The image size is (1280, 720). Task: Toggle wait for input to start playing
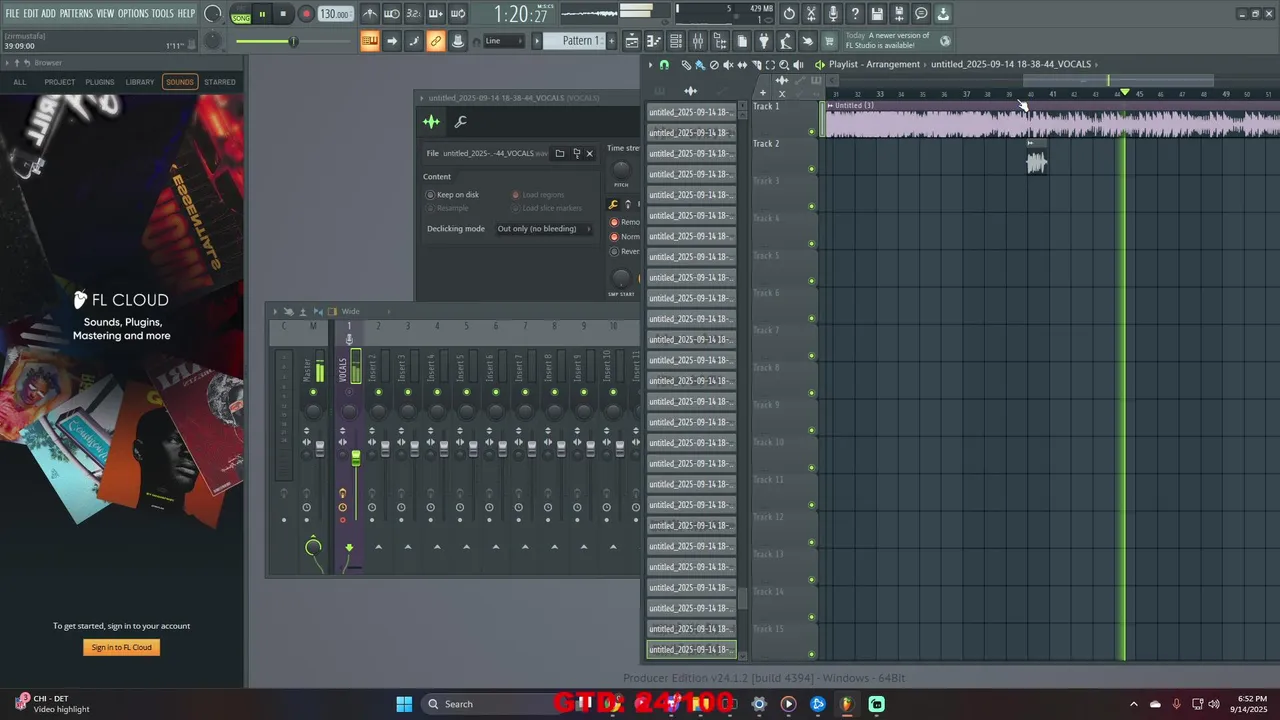coord(392,14)
